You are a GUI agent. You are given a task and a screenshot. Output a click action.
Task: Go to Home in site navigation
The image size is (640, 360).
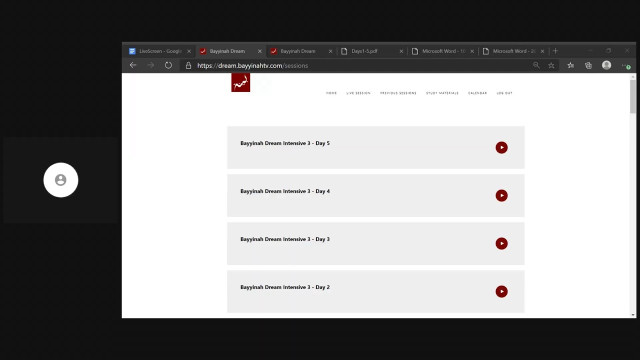331,93
